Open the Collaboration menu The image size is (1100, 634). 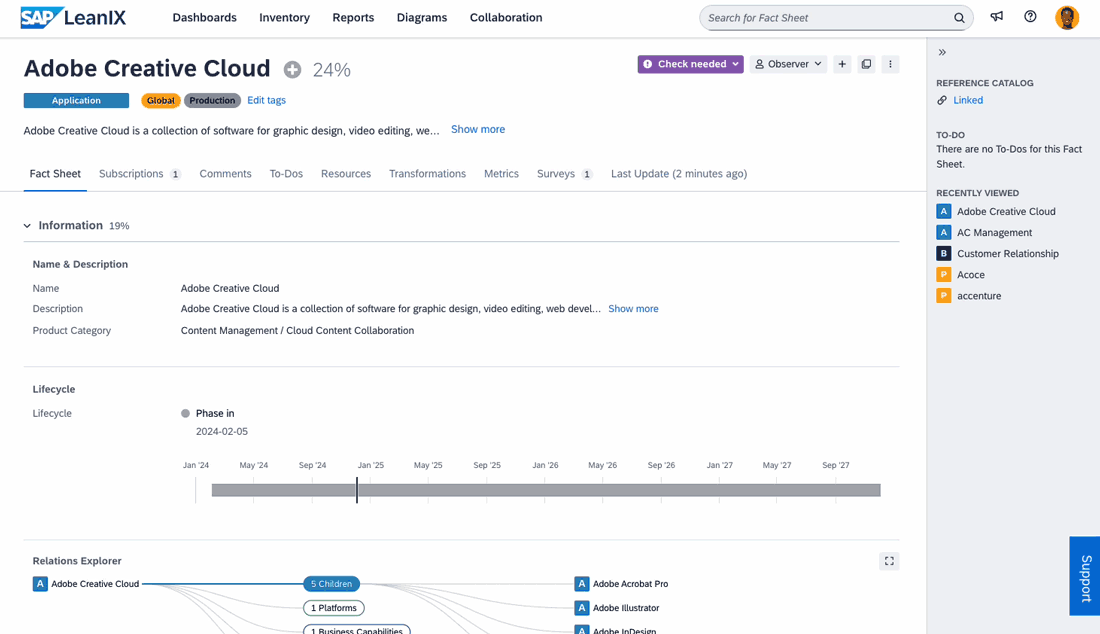click(x=506, y=18)
